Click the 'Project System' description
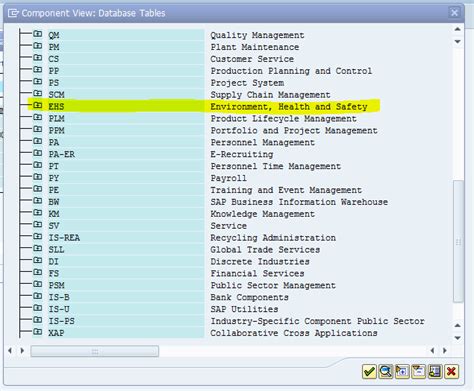 (x=247, y=83)
